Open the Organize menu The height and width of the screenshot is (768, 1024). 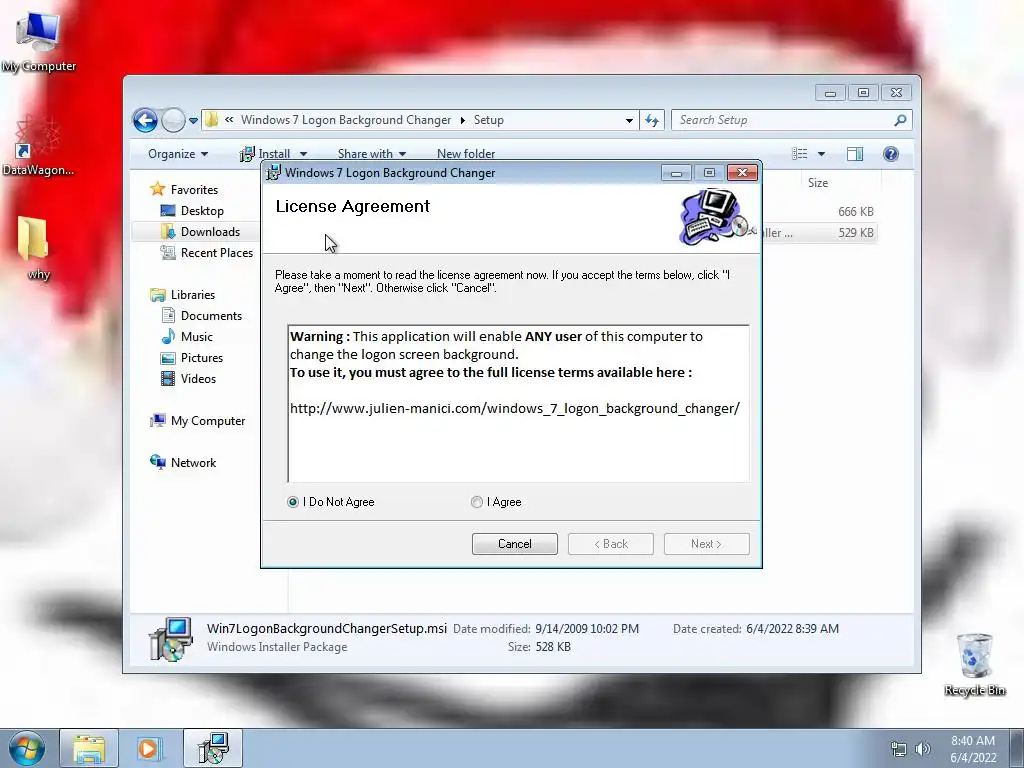178,154
